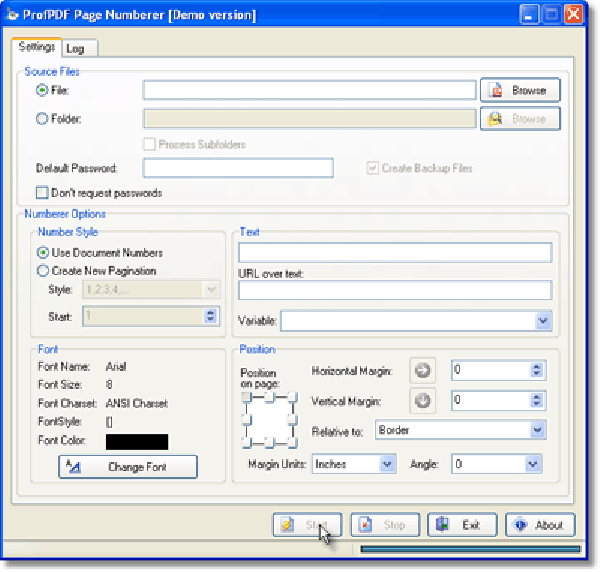Select bottom-left position anchor on page grid
The image size is (600, 572).
246,443
